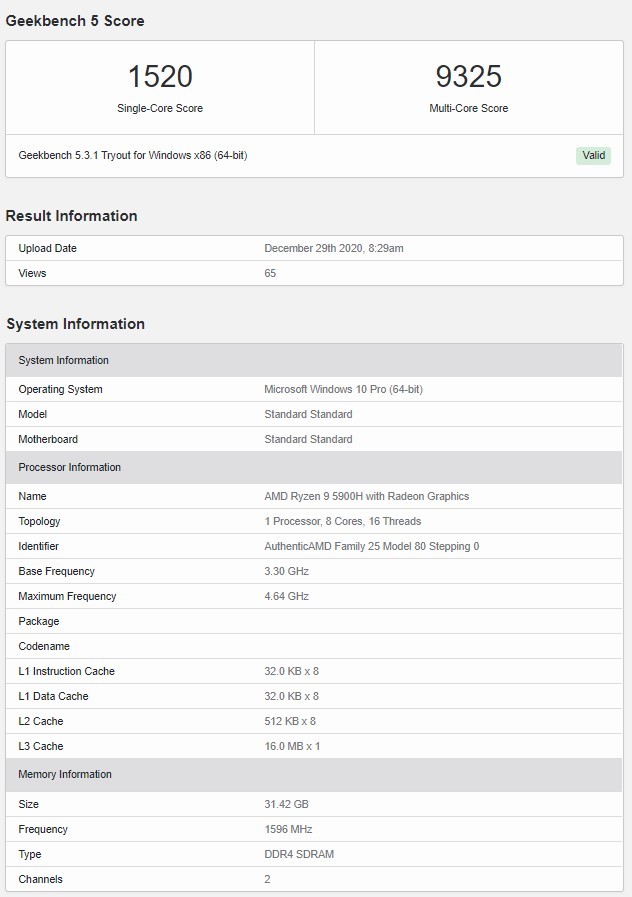Click the Valid status badge

tap(593, 156)
